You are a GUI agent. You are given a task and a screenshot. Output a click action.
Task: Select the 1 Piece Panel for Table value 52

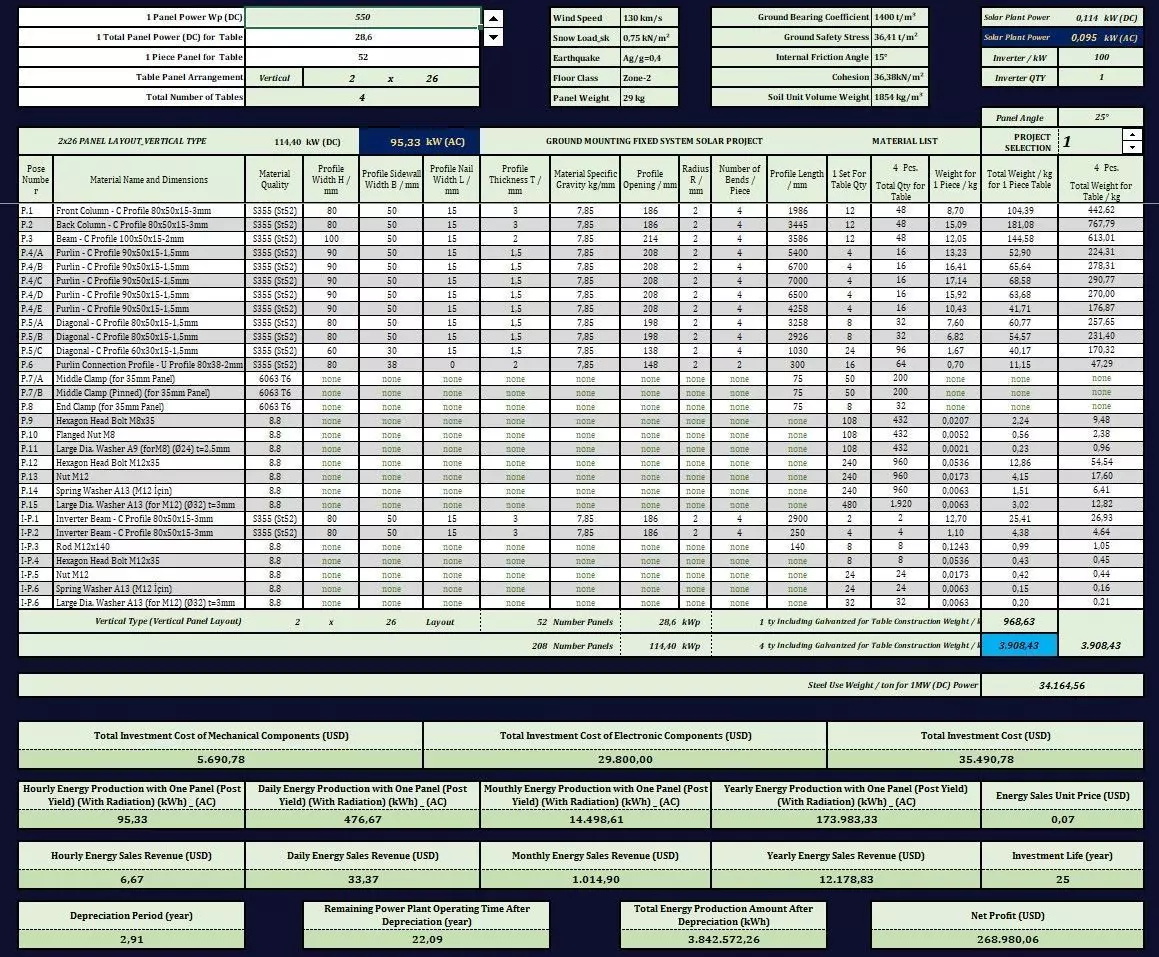pos(362,57)
